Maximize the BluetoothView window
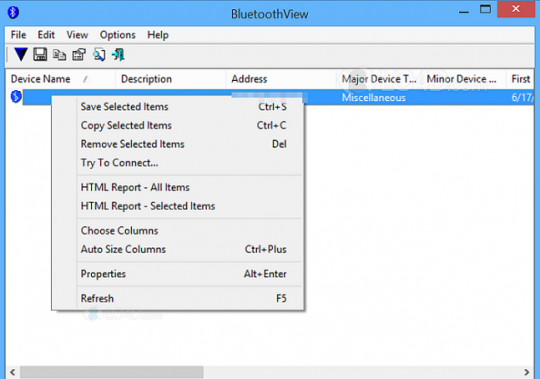Image resolution: width=540 pixels, height=379 pixels. (x=486, y=10)
